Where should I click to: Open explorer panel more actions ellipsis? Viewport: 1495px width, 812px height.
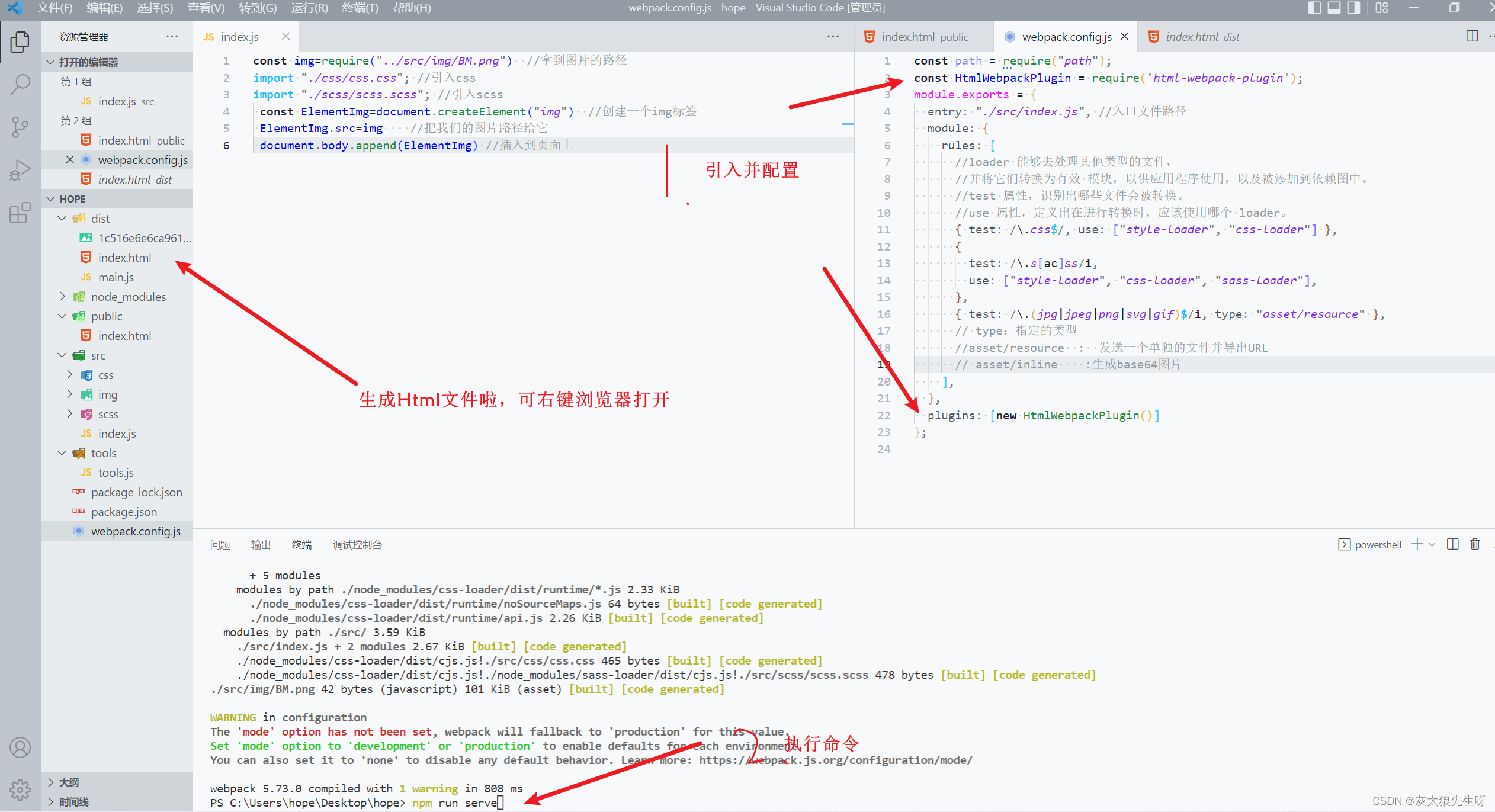click(172, 36)
